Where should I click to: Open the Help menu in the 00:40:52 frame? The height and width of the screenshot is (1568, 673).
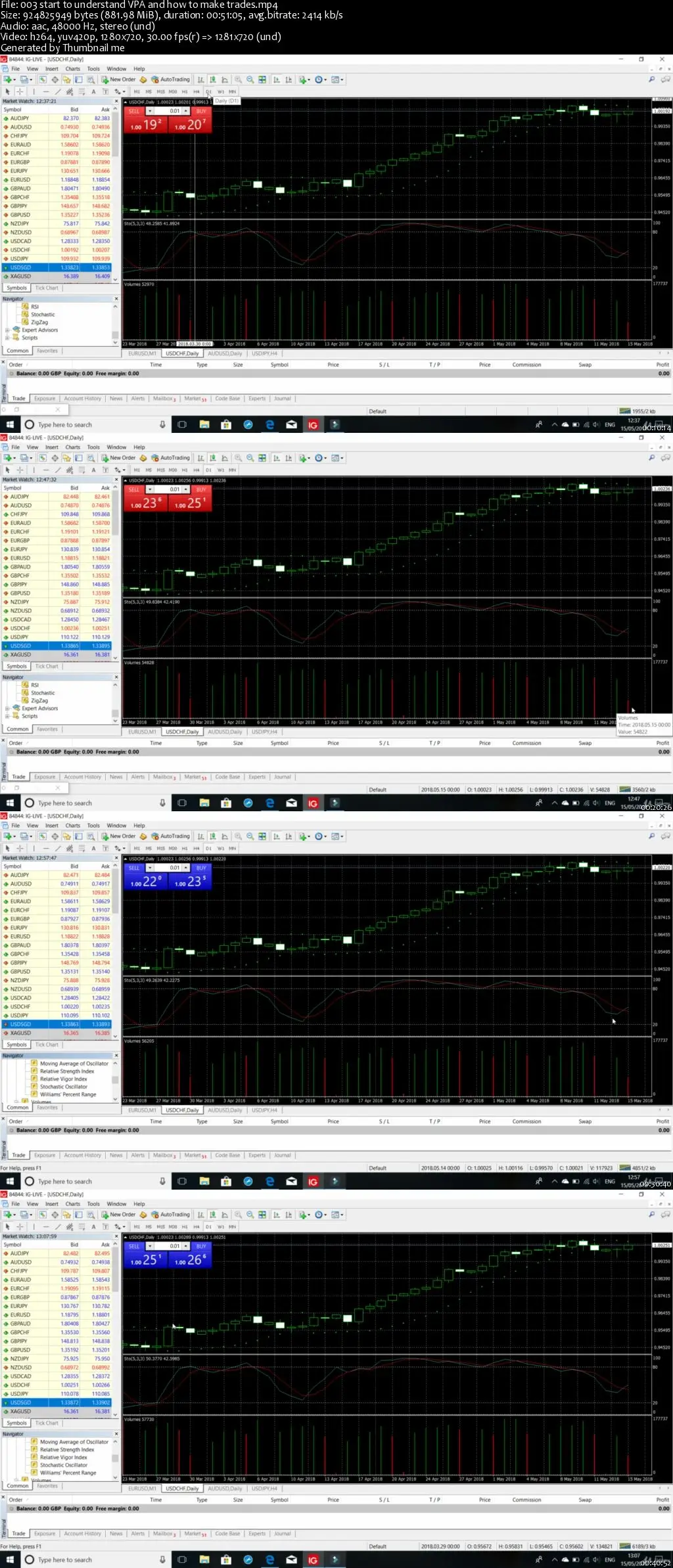(x=139, y=1204)
